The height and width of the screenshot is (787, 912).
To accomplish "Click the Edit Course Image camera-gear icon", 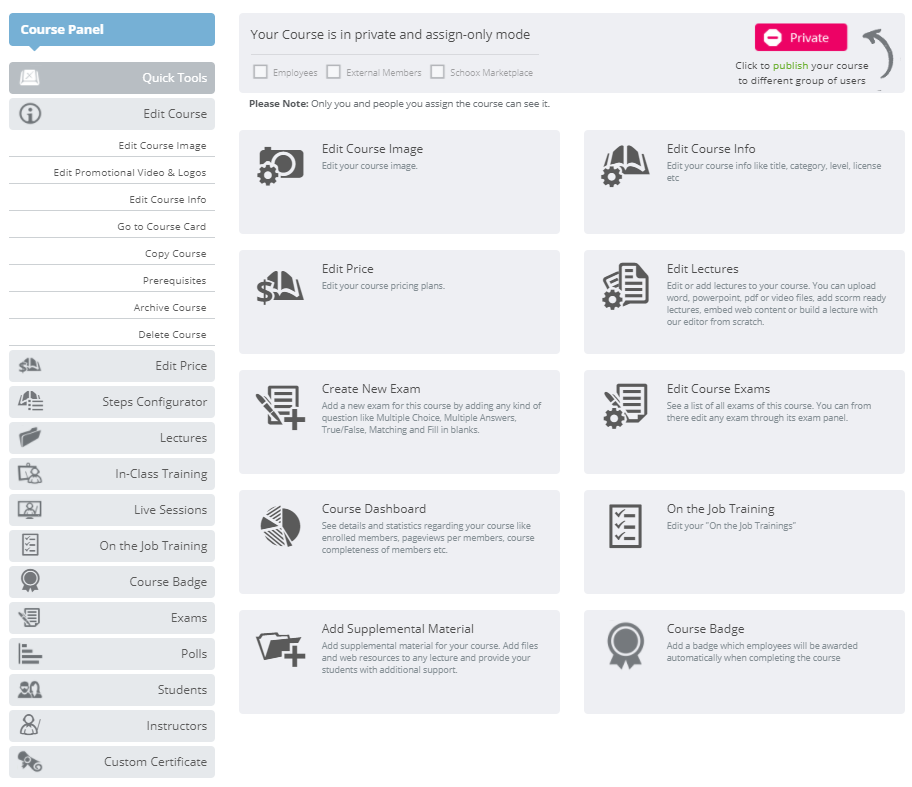I will pos(280,166).
